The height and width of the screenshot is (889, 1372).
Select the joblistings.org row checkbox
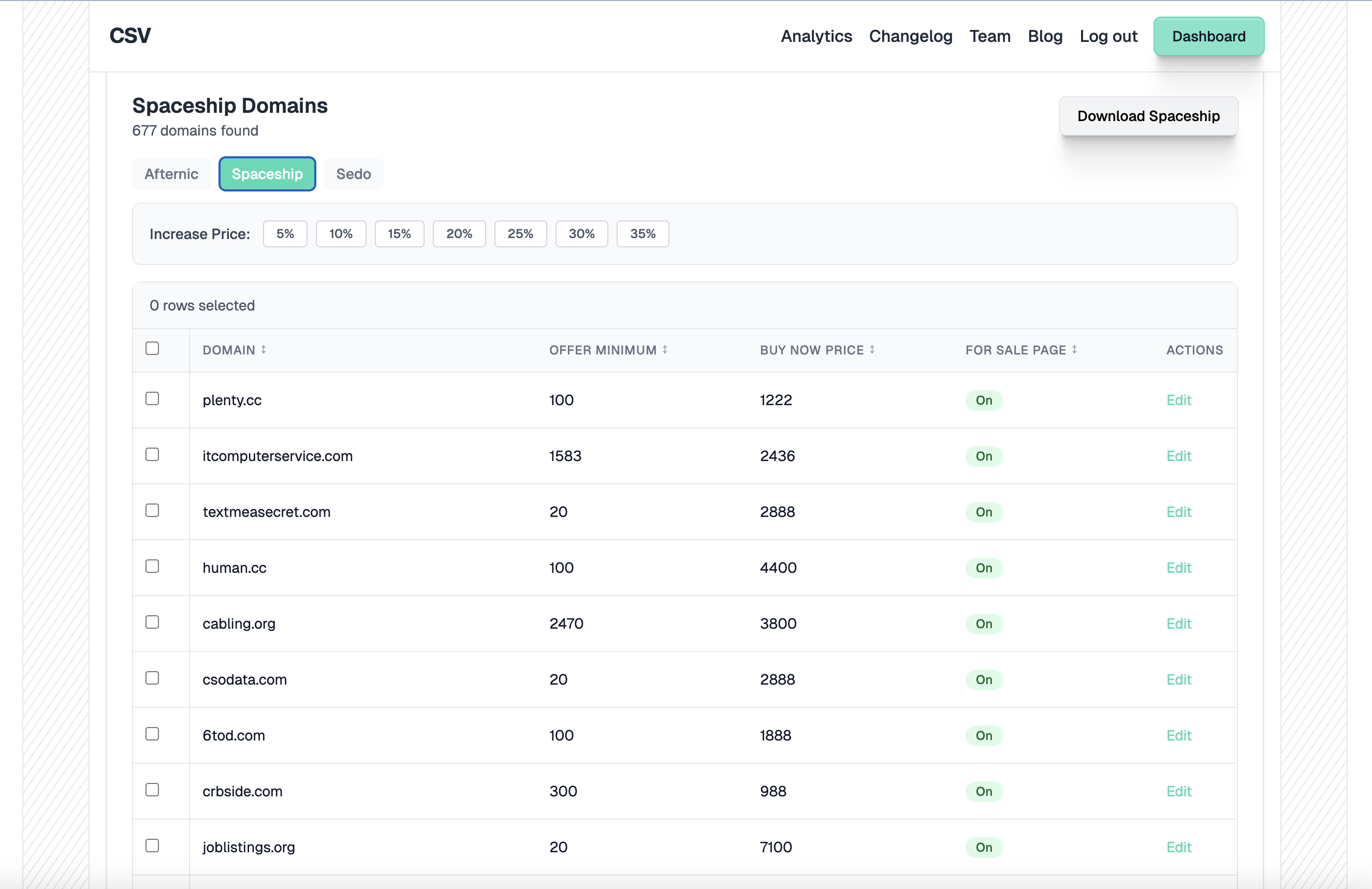[152, 845]
